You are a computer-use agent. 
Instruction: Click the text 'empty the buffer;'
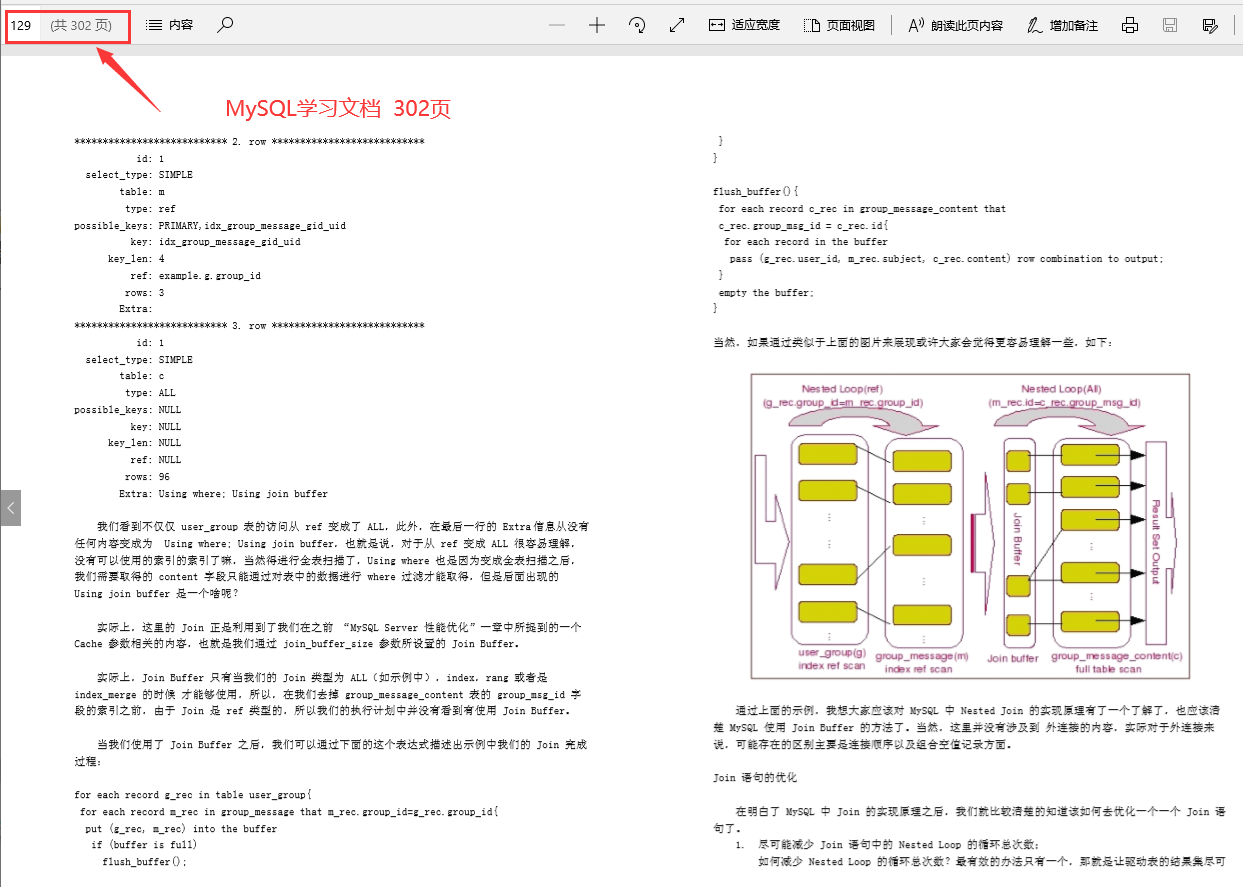coord(766,292)
